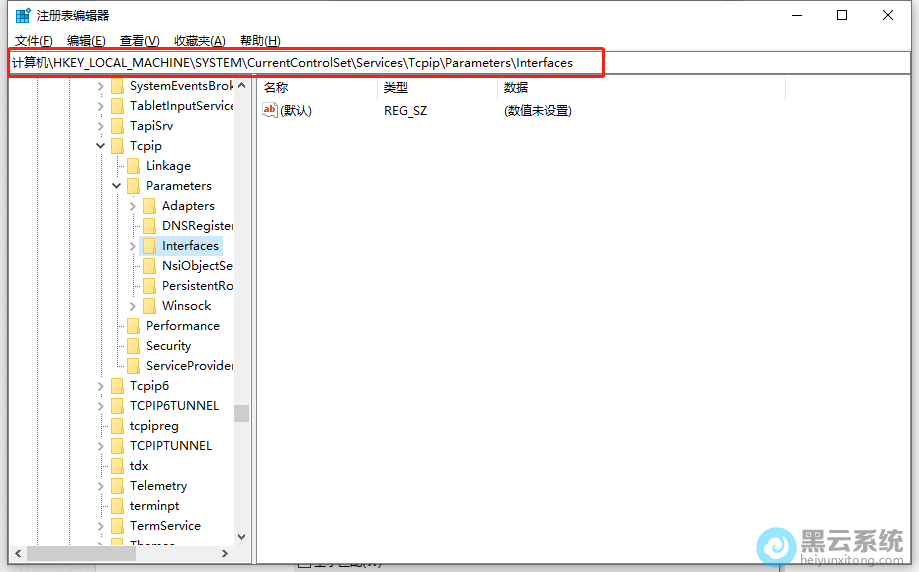The width and height of the screenshot is (919, 572).
Task: Click the Security folder icon
Action: (133, 346)
